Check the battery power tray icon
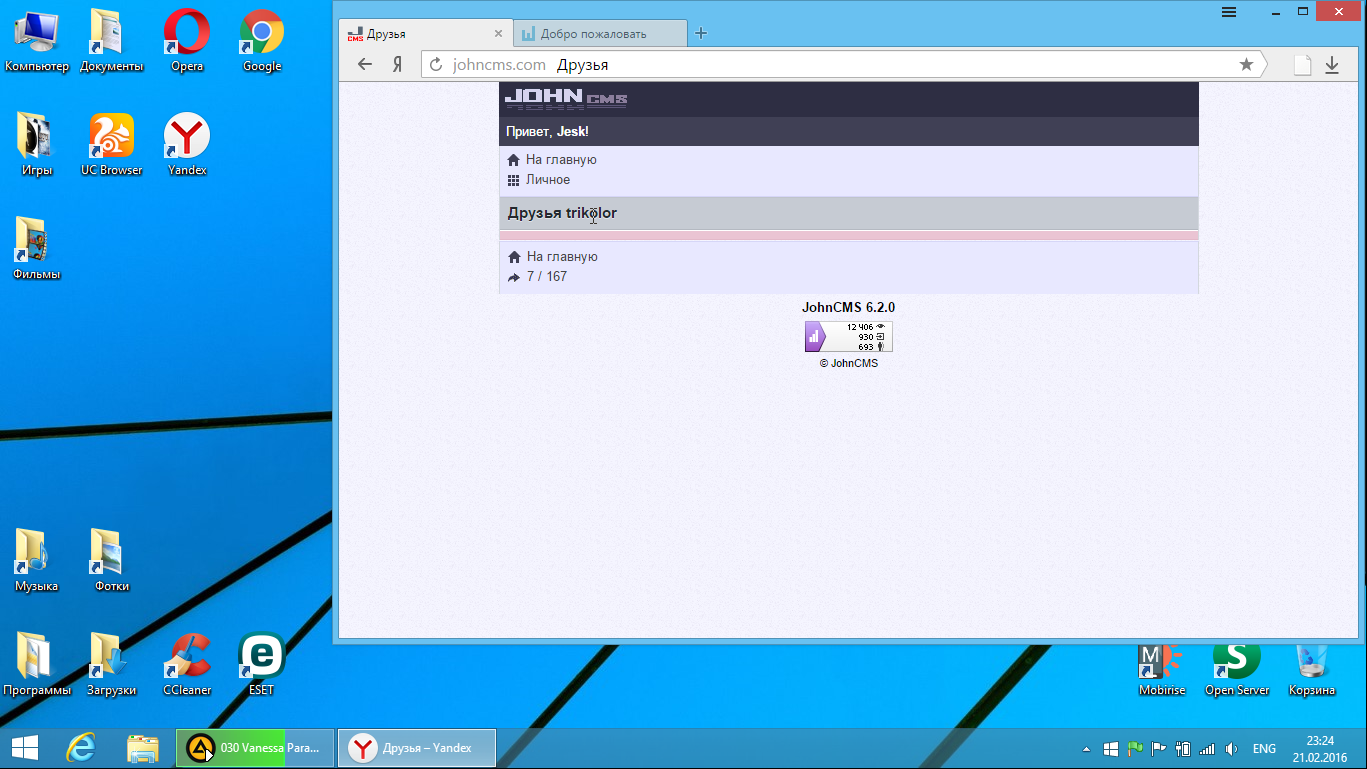The image size is (1367, 769). (1183, 749)
